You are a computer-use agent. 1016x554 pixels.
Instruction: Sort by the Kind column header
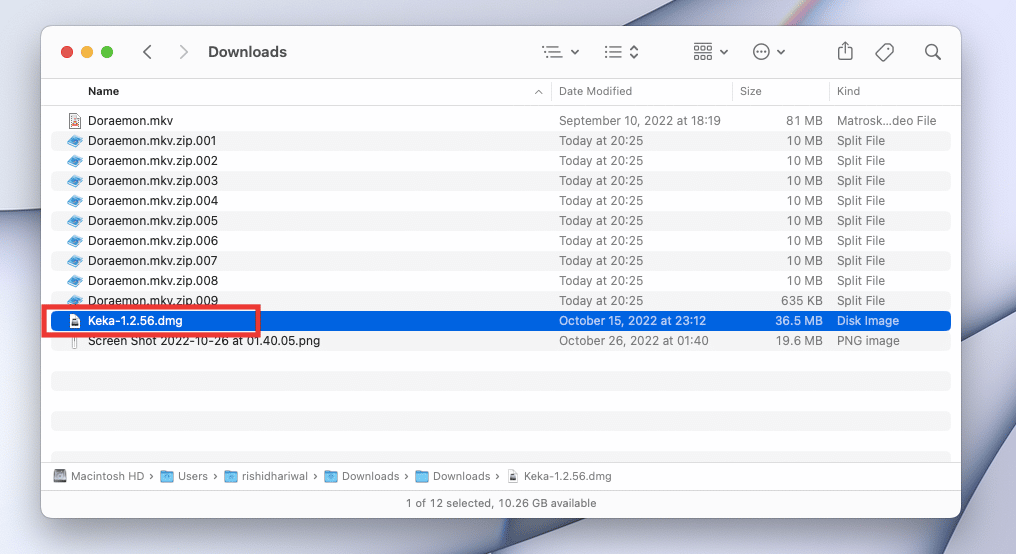coord(848,91)
